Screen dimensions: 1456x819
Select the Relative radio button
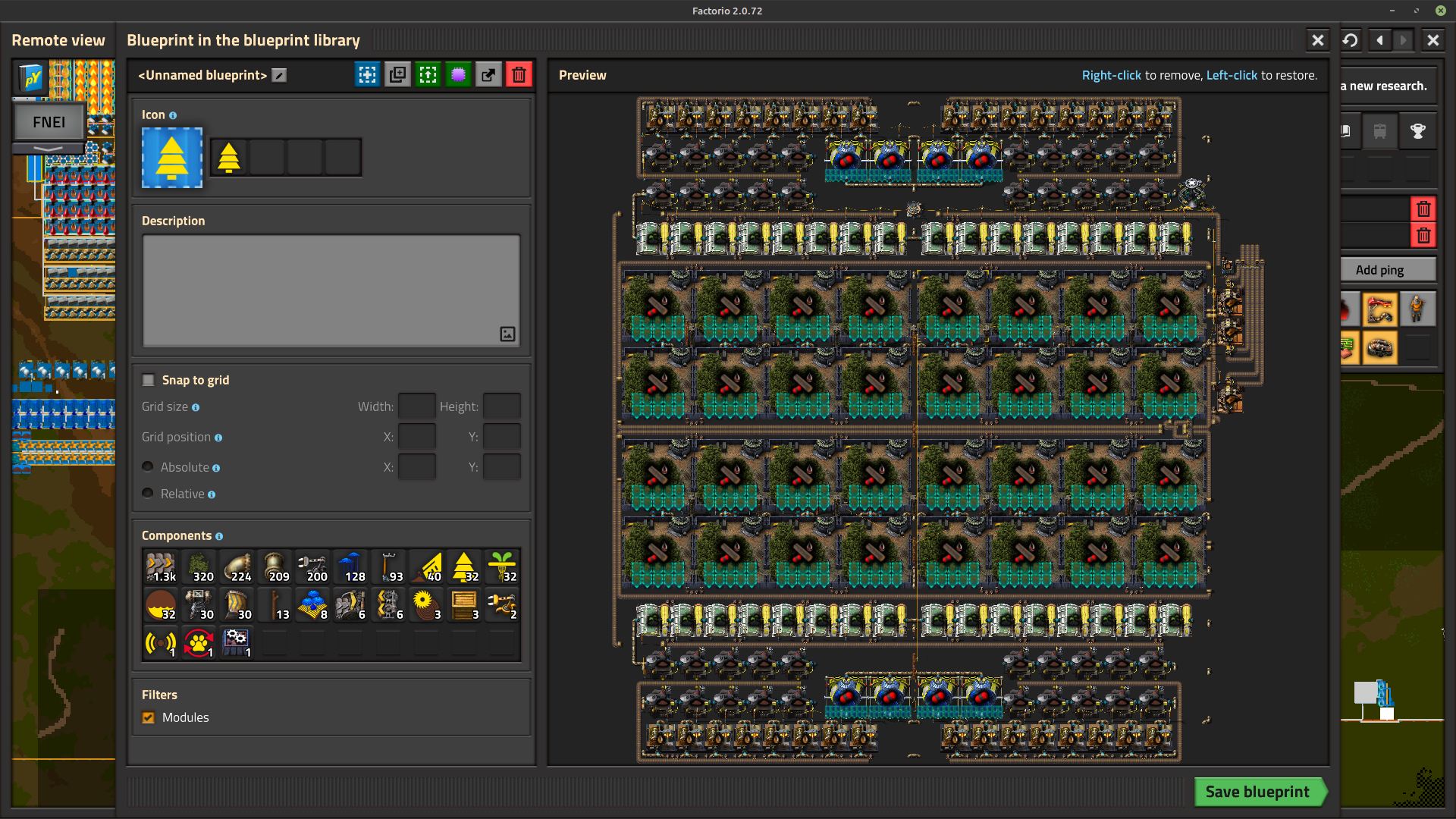pos(148,493)
